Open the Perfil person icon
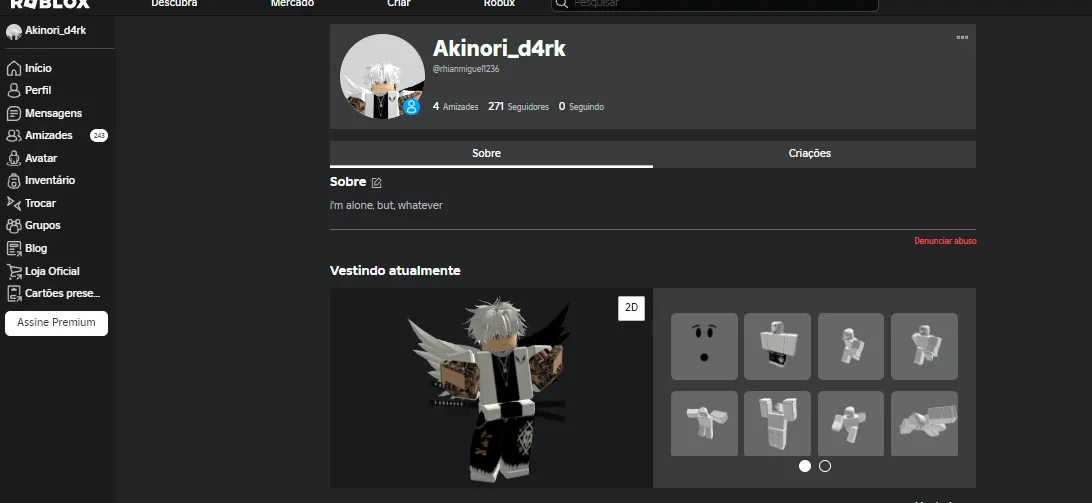 (13, 91)
